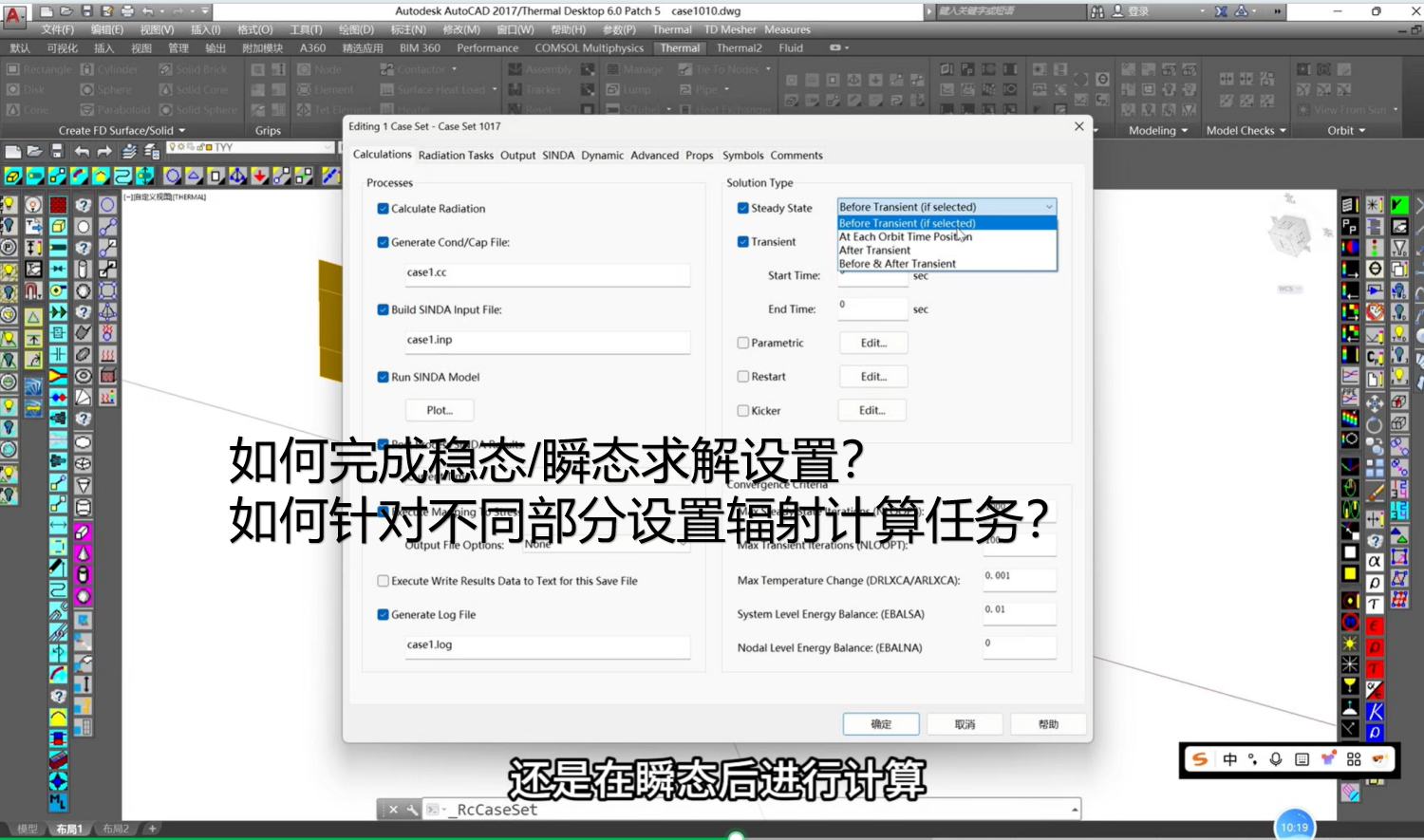Uncheck the Transient checkbox

click(743, 242)
